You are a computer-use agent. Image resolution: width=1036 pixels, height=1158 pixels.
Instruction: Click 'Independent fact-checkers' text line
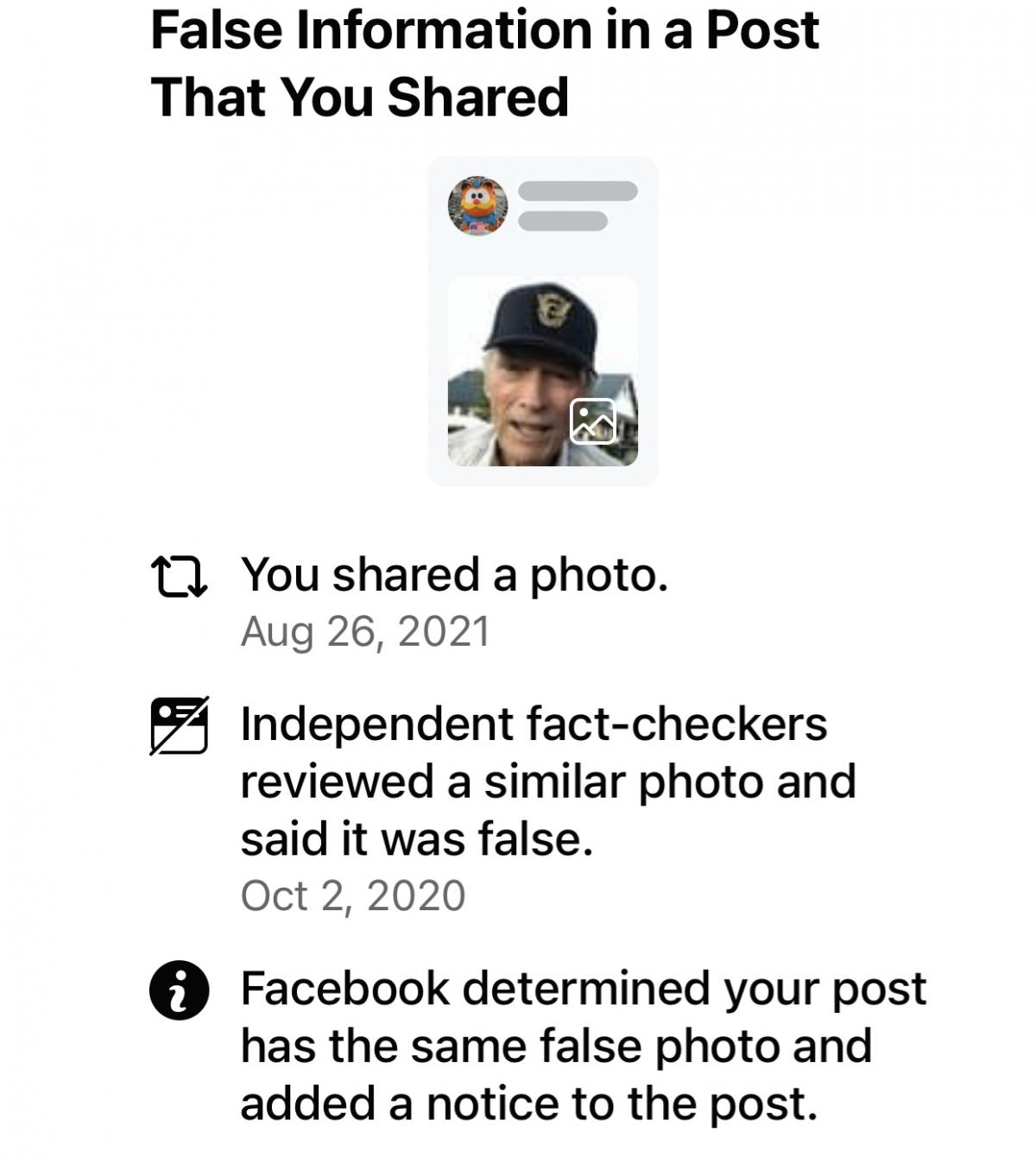click(534, 724)
